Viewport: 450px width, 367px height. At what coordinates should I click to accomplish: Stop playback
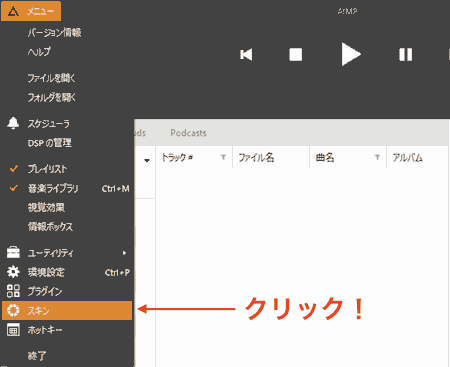pyautogui.click(x=296, y=54)
